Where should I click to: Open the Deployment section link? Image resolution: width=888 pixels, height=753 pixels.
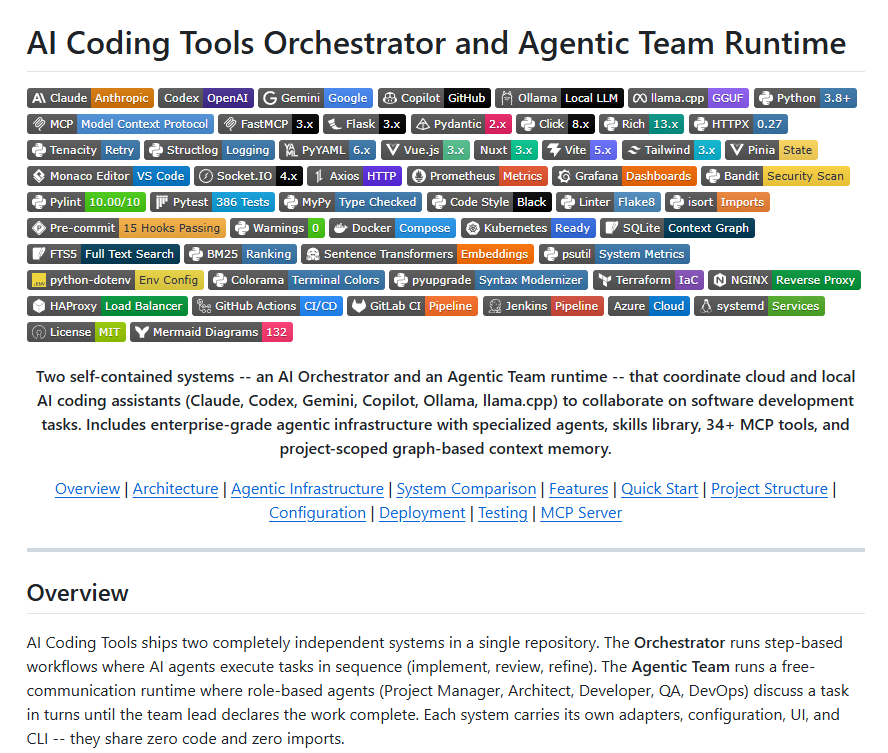(x=422, y=513)
